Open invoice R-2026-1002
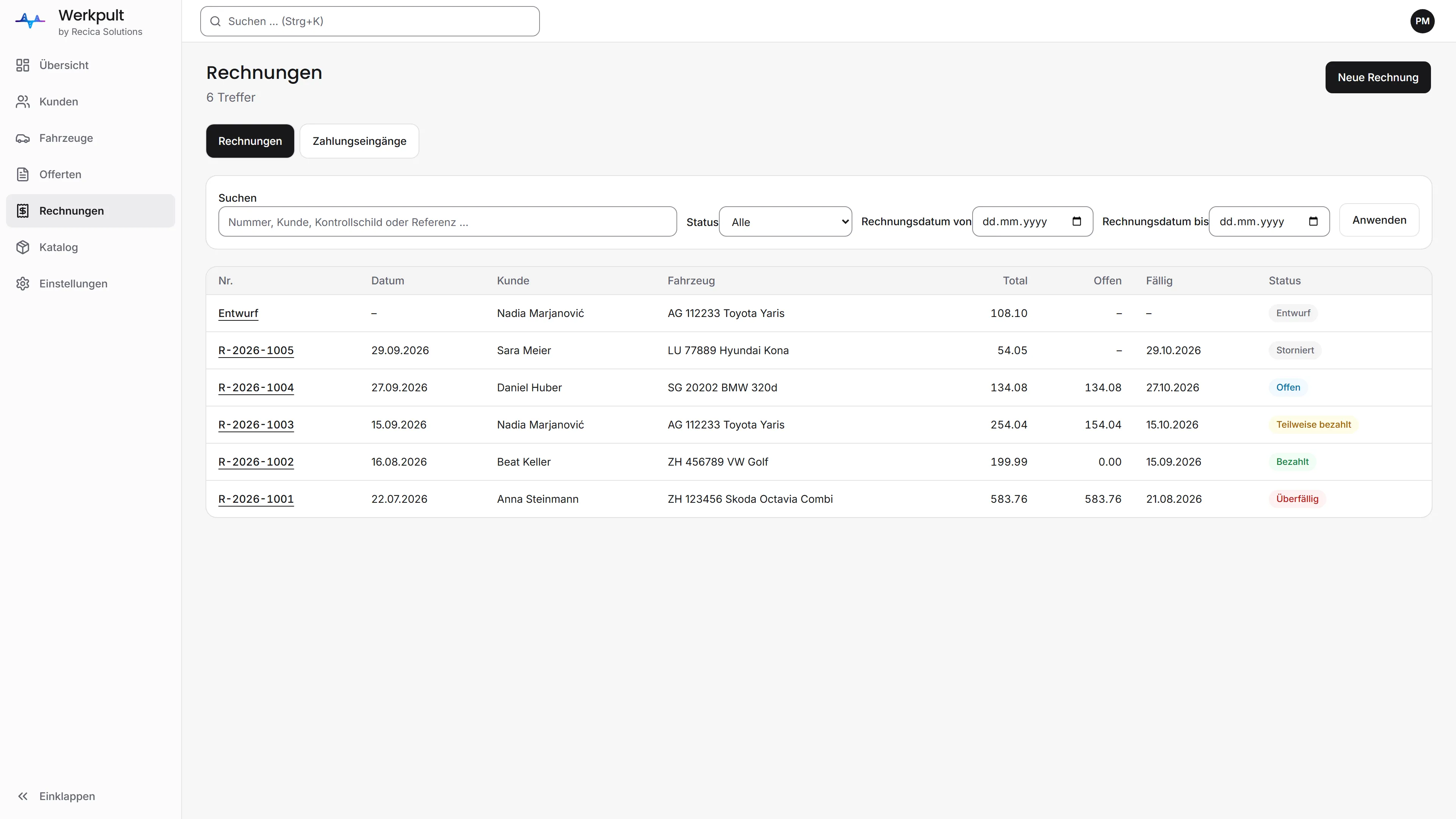The image size is (1456, 819). [x=256, y=462]
